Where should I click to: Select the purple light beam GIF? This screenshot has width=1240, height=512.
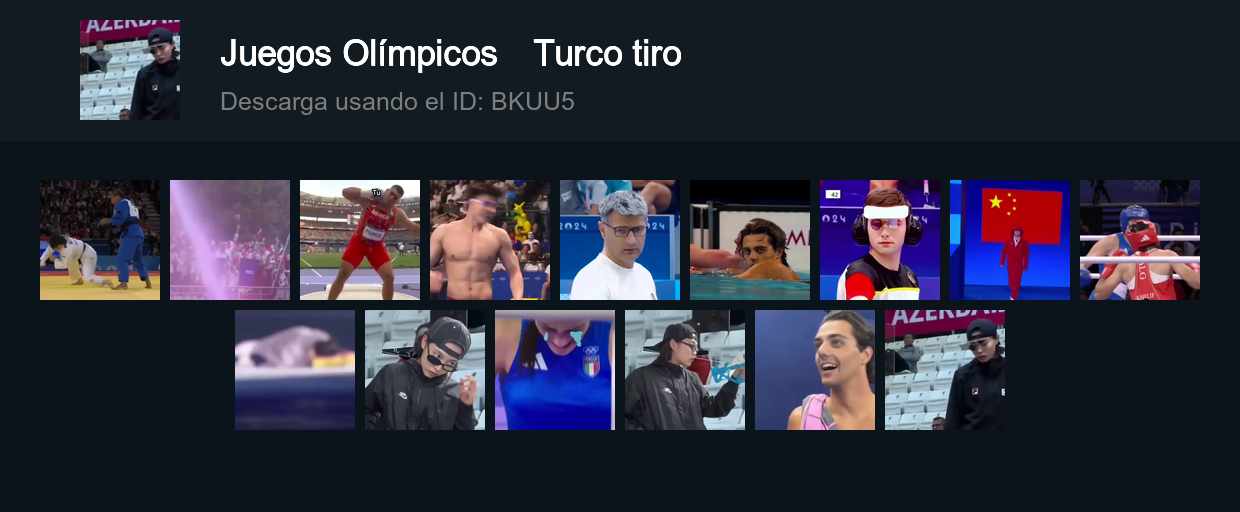click(230, 240)
